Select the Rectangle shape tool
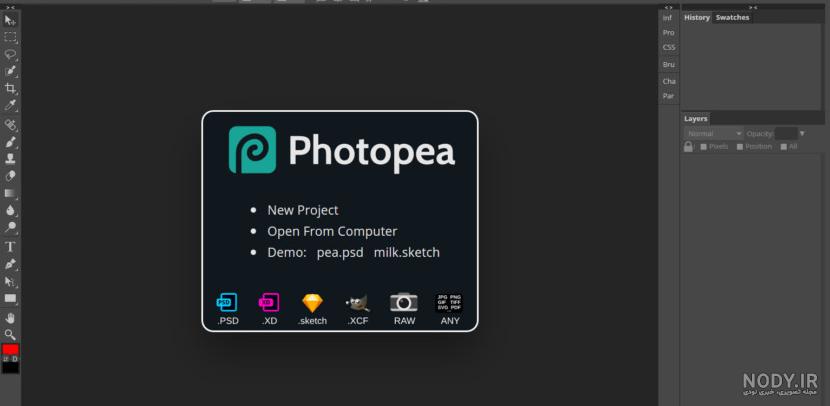830x406 pixels. click(x=10, y=298)
